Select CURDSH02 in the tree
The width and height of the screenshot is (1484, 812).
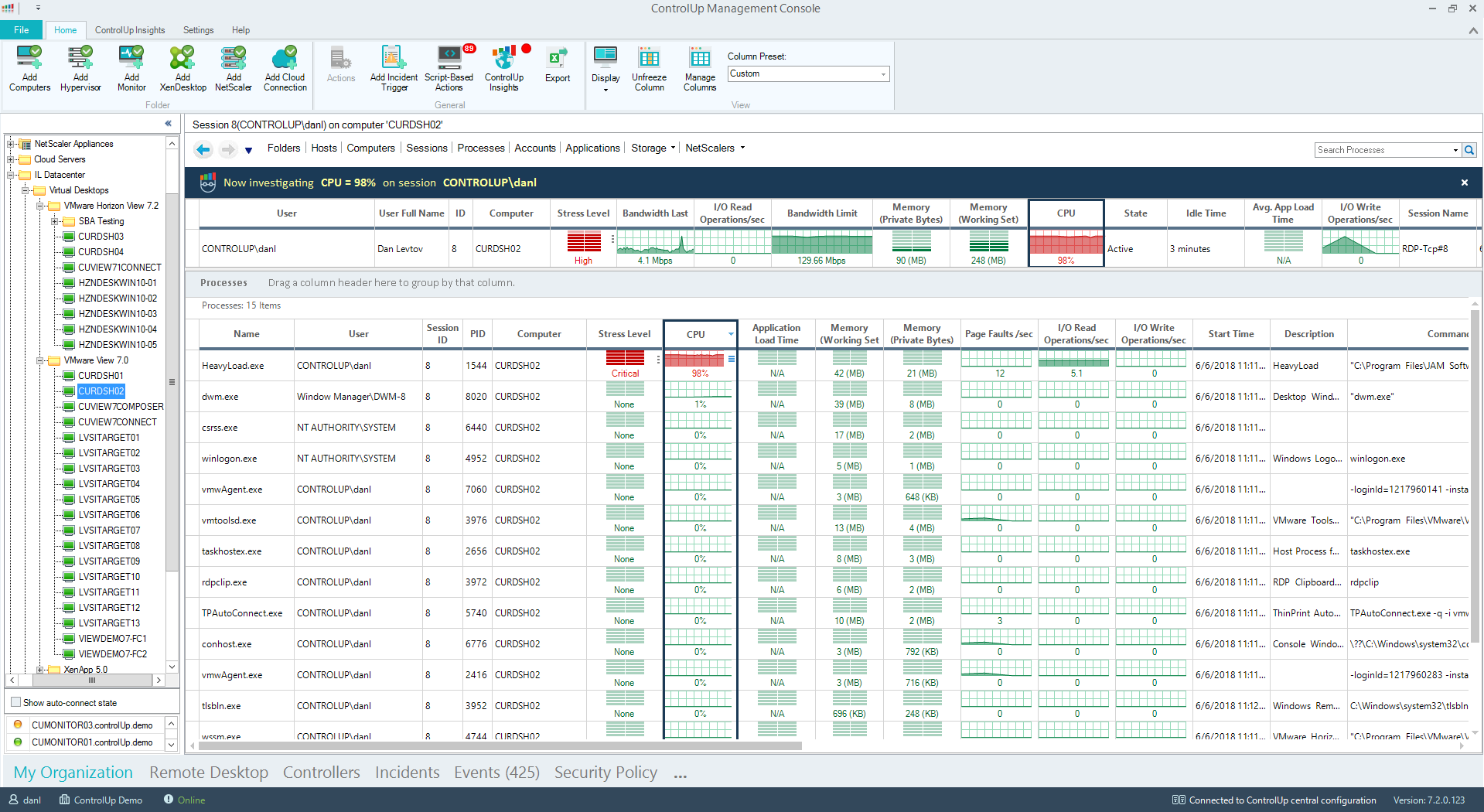click(x=101, y=391)
